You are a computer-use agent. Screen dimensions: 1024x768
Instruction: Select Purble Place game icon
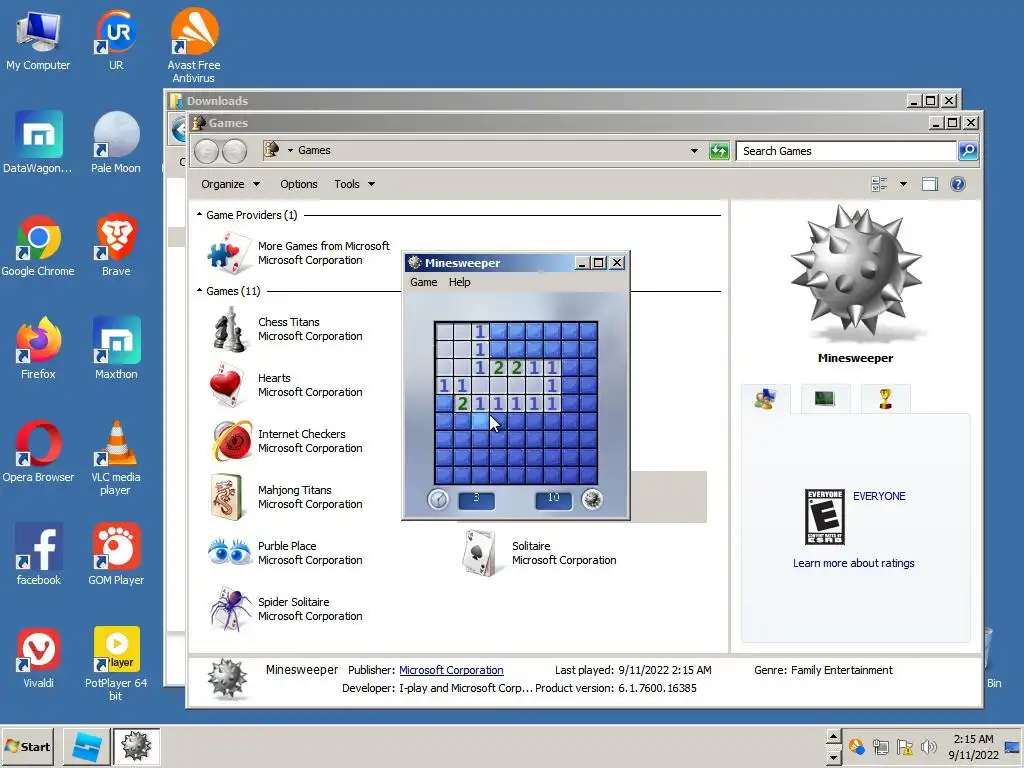(229, 552)
